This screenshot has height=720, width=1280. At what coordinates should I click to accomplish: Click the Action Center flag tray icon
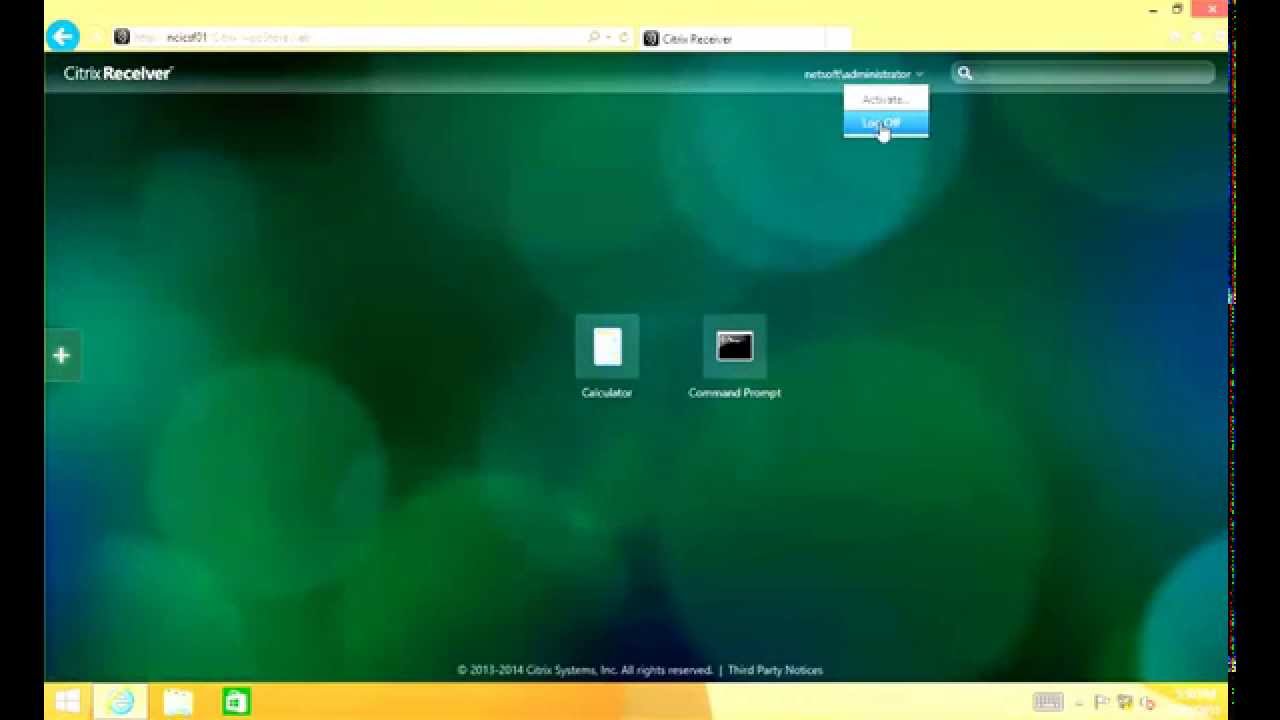pos(1101,702)
